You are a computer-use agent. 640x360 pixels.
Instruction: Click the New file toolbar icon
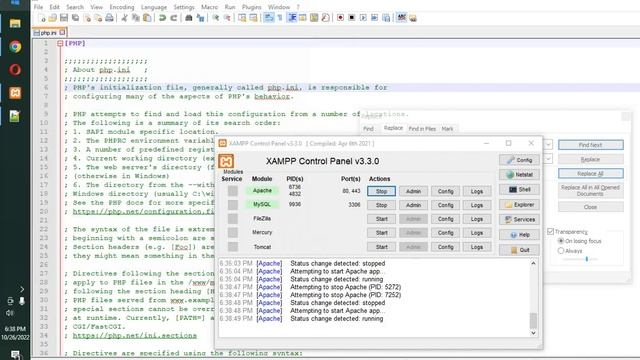(x=42, y=18)
